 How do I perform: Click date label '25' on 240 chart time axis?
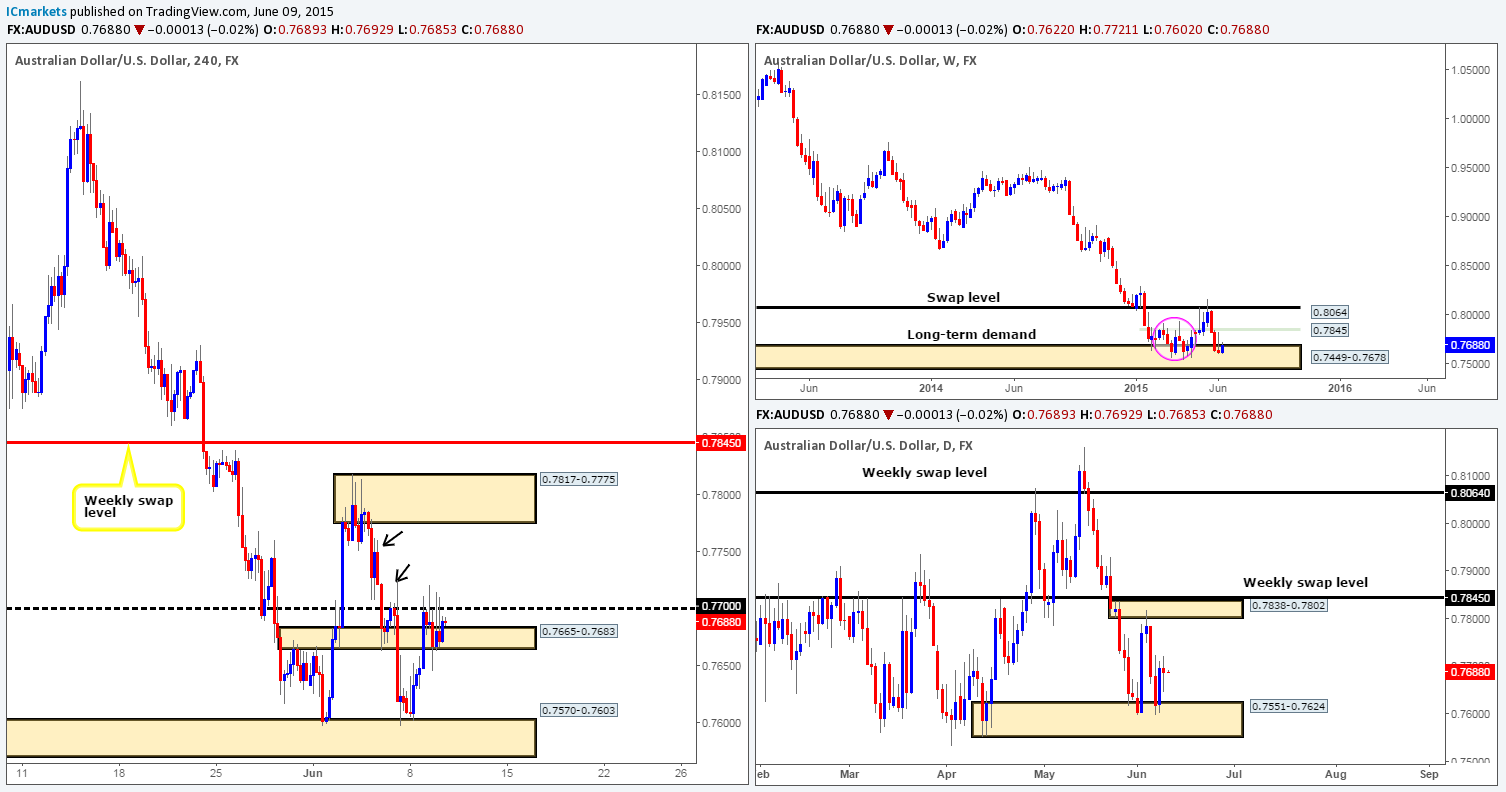pos(216,773)
